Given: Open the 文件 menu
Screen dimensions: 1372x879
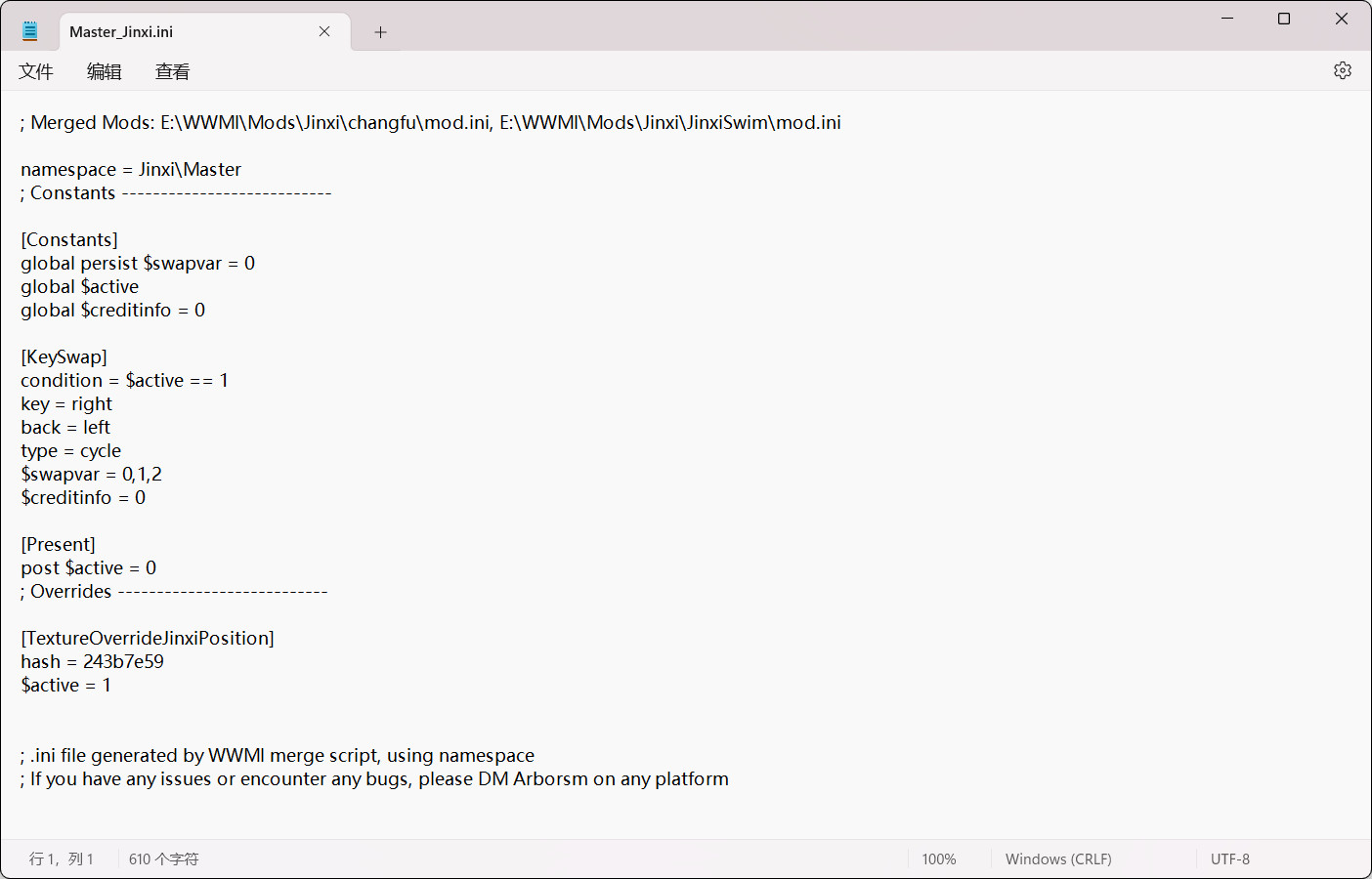Looking at the screenshot, I should (x=36, y=70).
